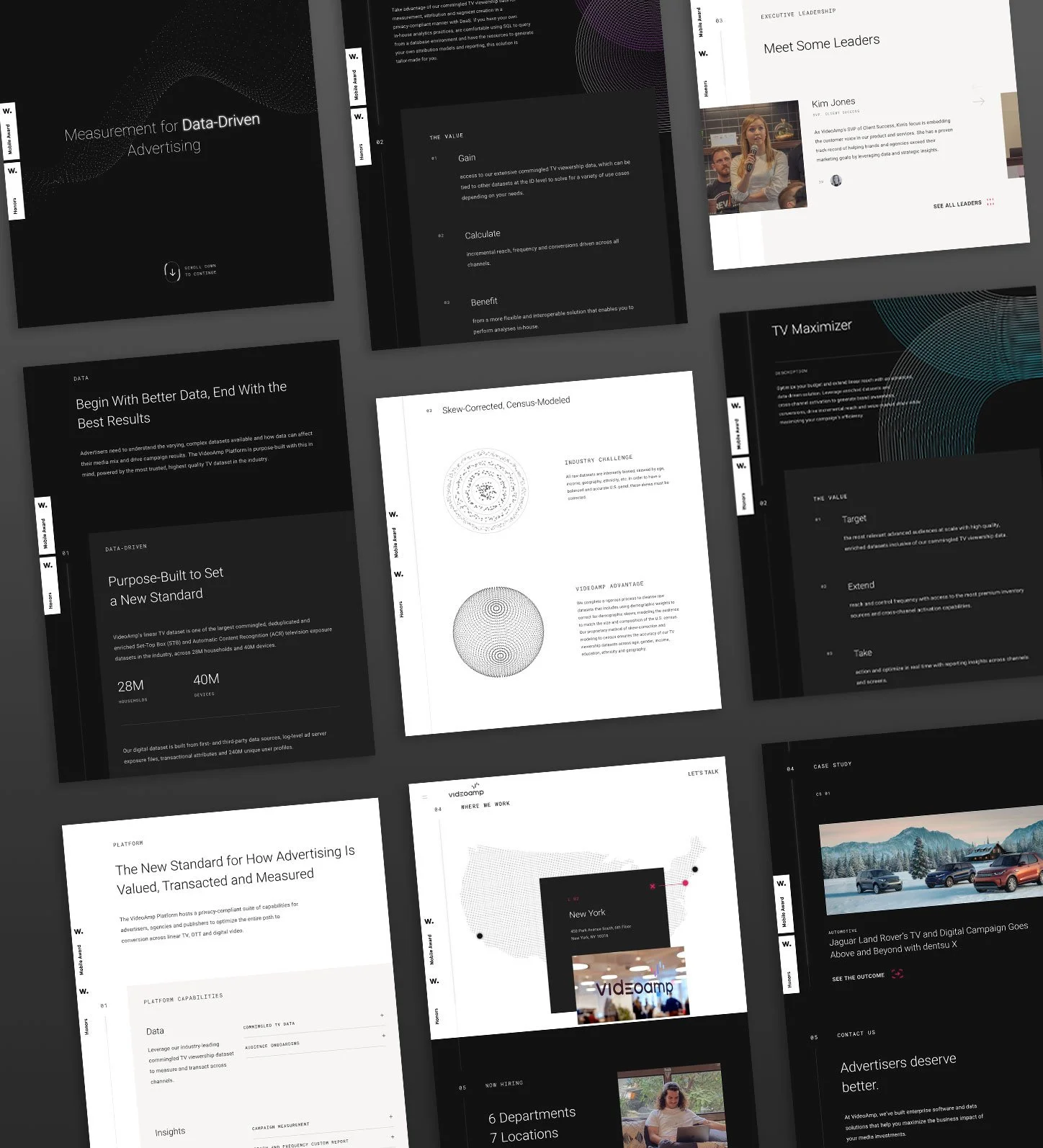1043x1148 pixels.
Task: Click the 'Extend' value item on TV Maximizer
Action: point(861,586)
